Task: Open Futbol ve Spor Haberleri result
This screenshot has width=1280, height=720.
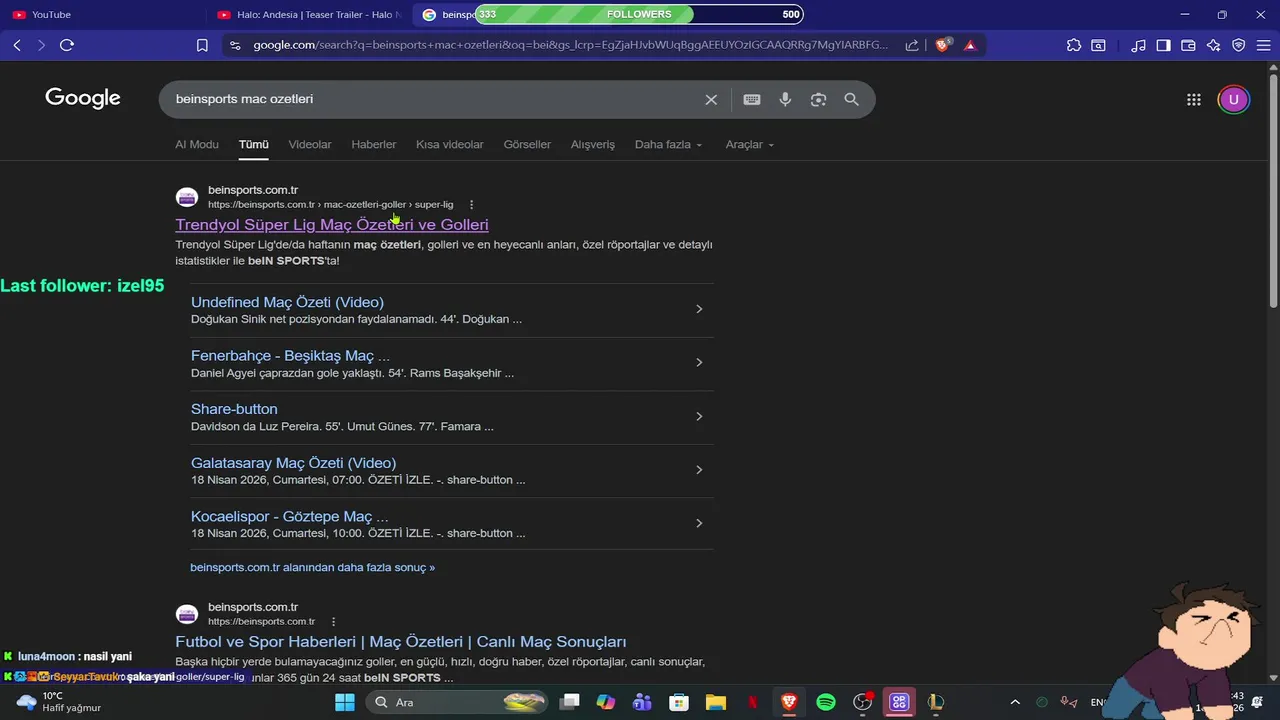Action: (x=401, y=641)
